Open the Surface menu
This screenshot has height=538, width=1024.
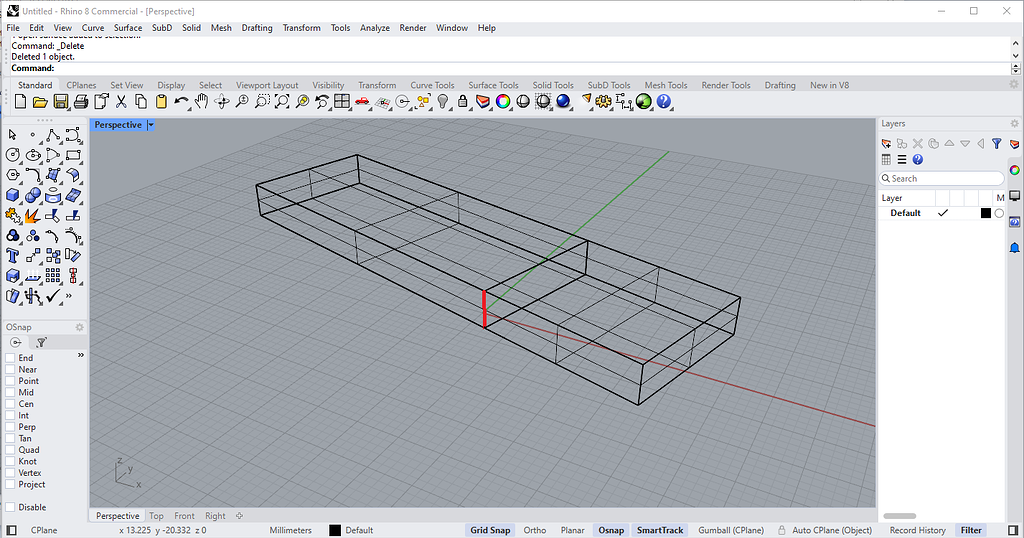pos(128,28)
